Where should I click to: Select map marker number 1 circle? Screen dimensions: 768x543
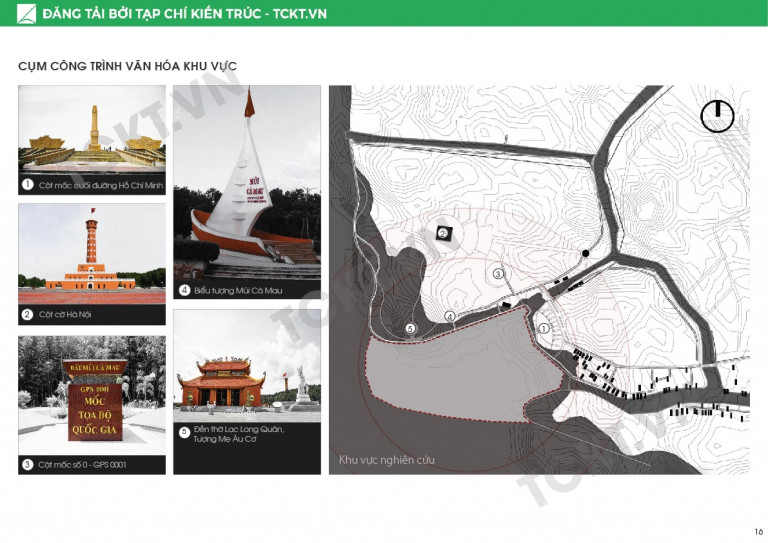coord(544,329)
